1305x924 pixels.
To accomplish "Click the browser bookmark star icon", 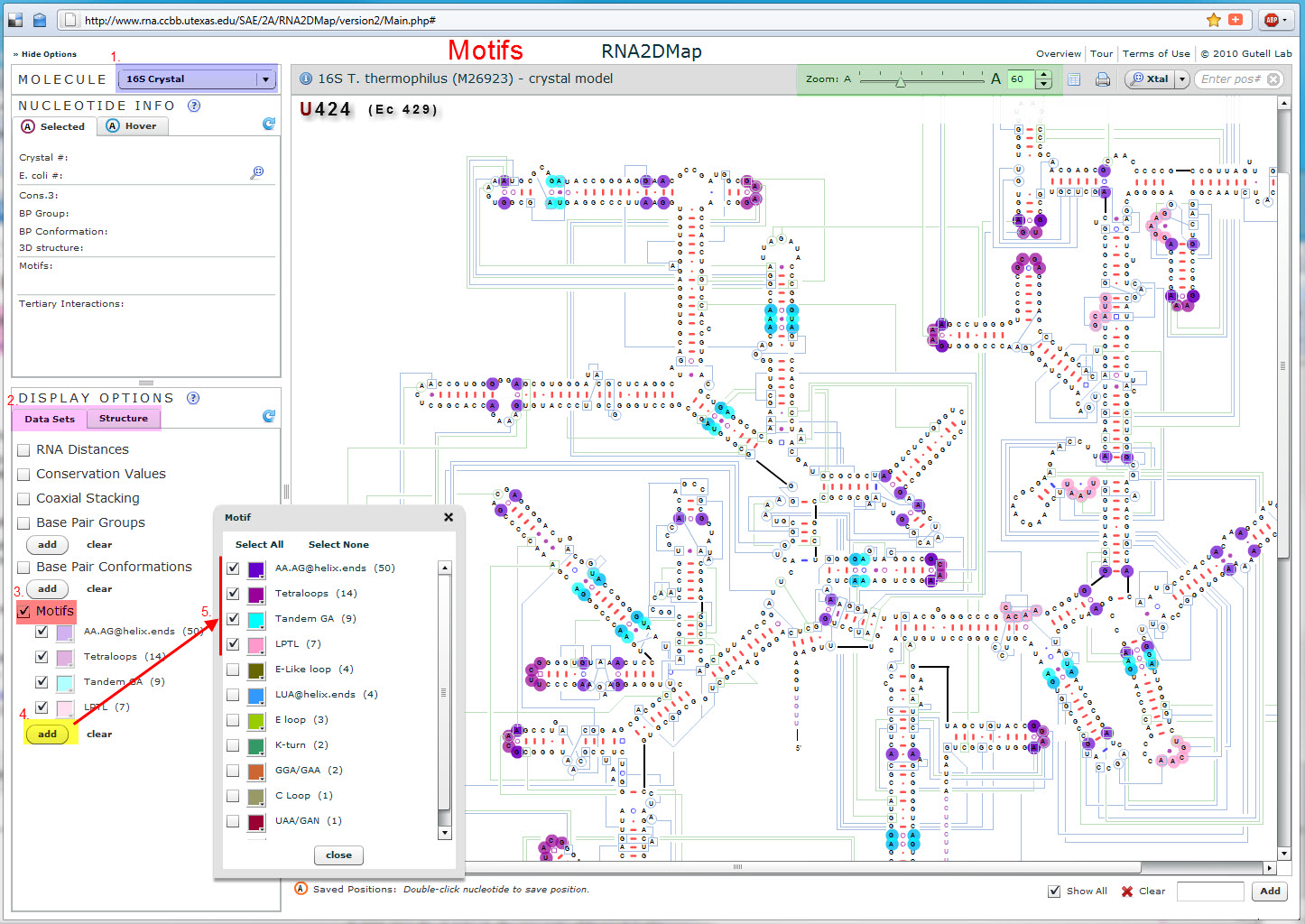I will (1214, 20).
